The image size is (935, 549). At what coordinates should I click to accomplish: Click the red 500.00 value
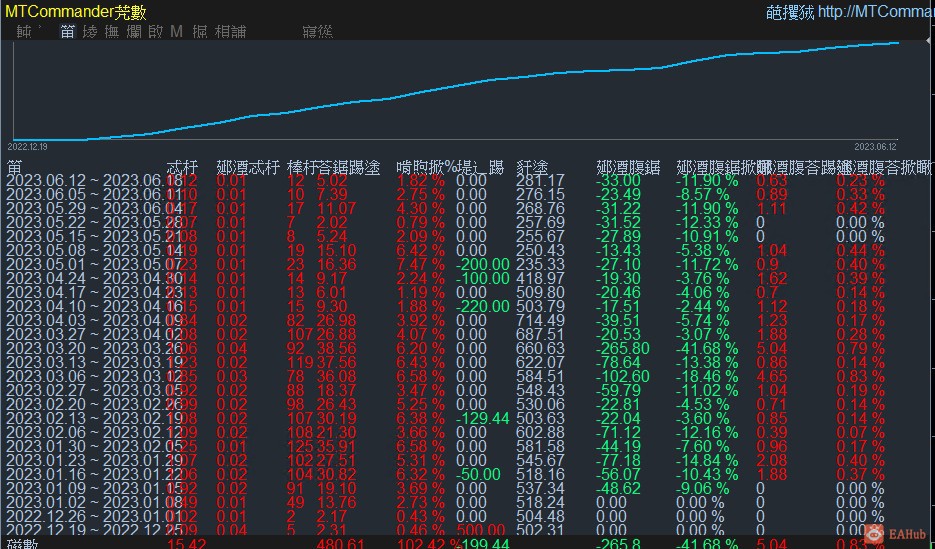(482, 529)
